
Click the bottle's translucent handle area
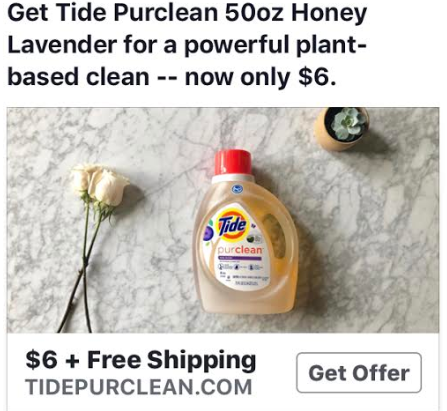(275, 235)
